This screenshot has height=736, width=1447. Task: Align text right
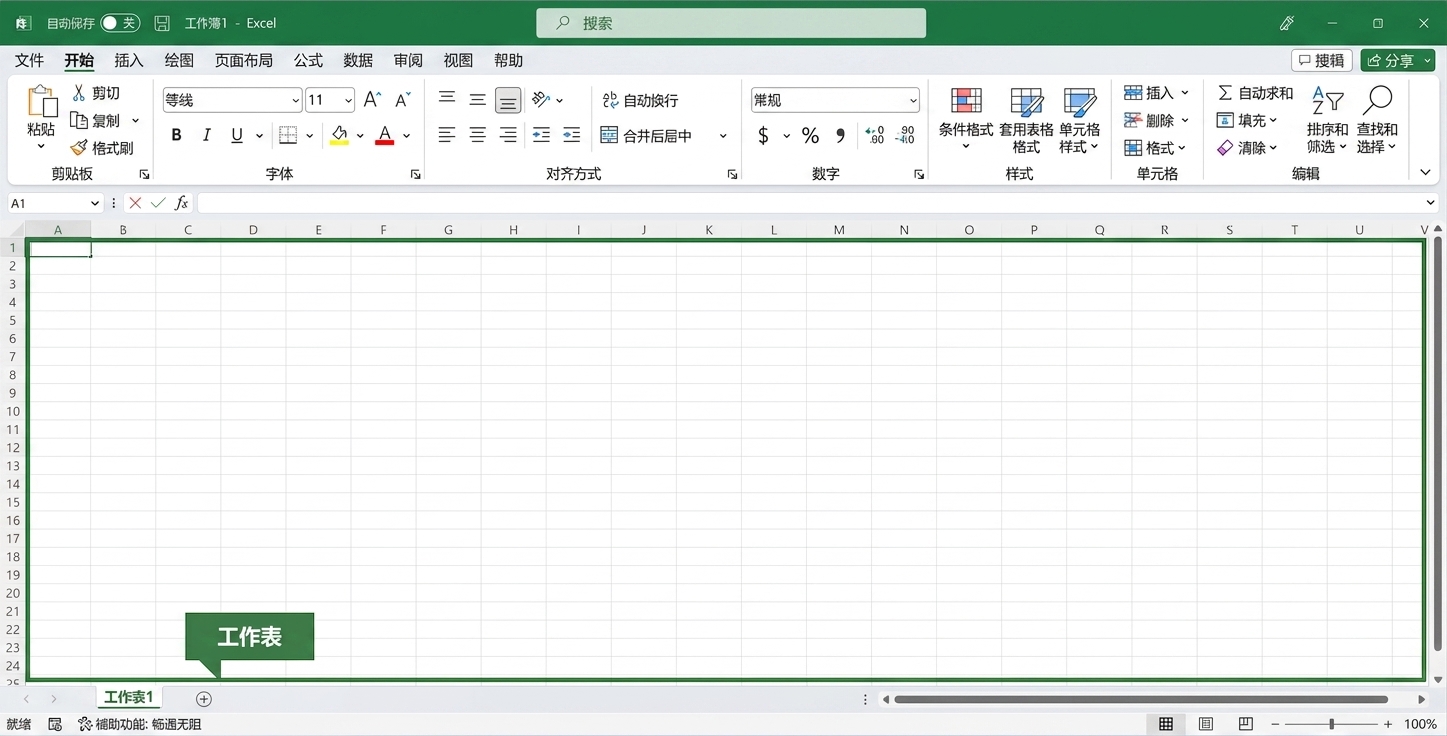pyautogui.click(x=508, y=135)
